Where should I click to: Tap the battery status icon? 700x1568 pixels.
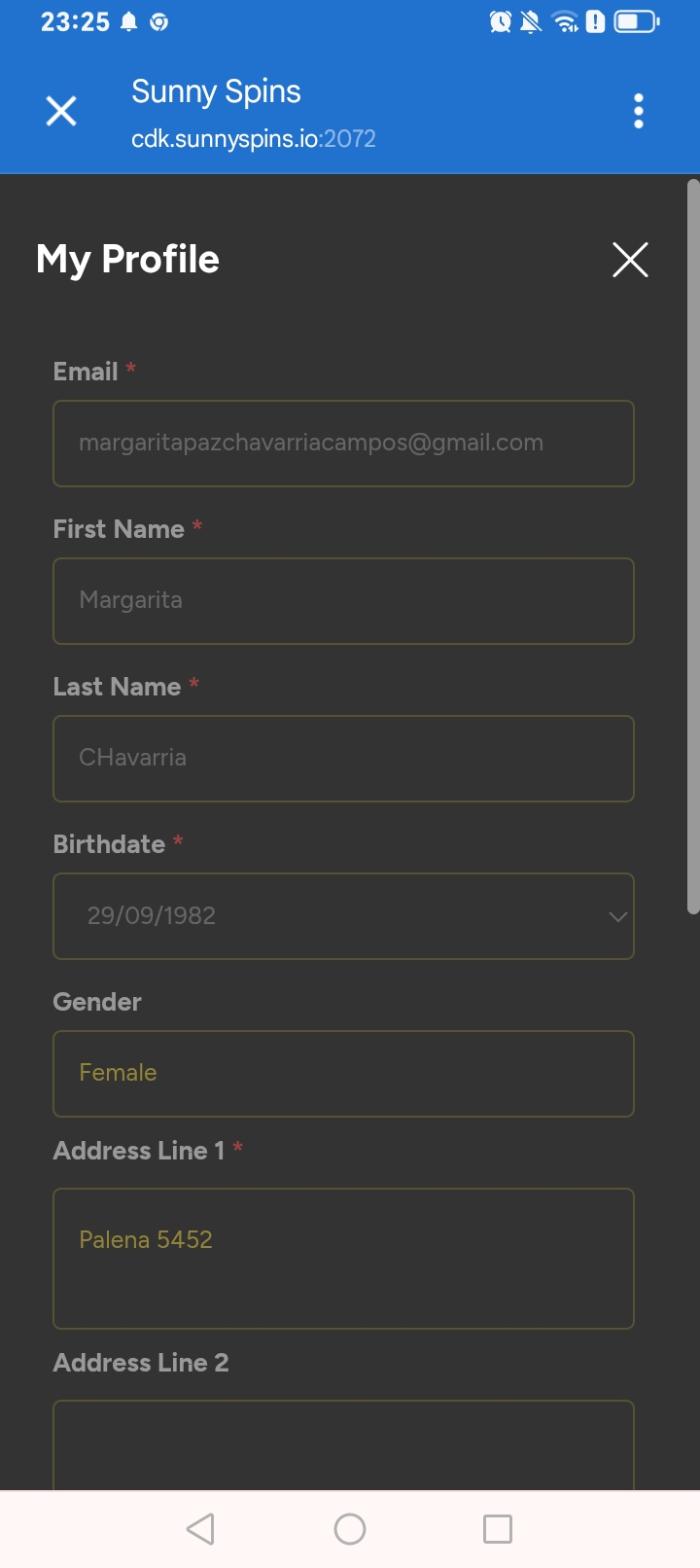click(x=637, y=21)
